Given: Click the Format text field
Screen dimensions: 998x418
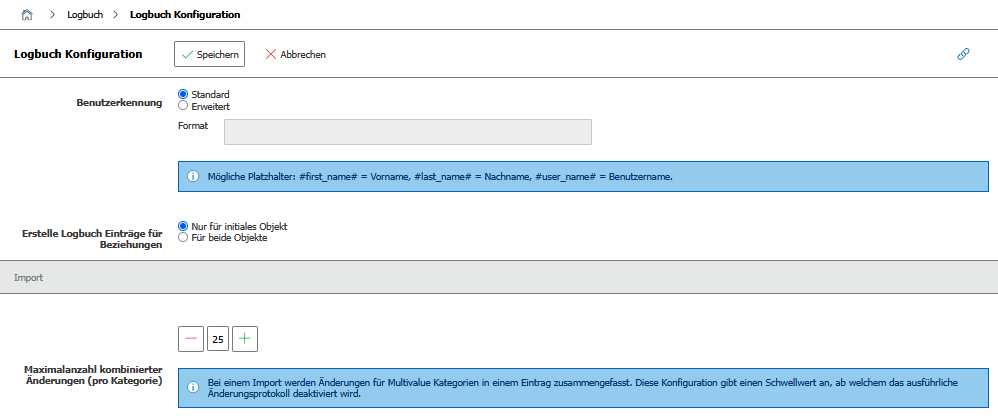Looking at the screenshot, I should point(408,132).
